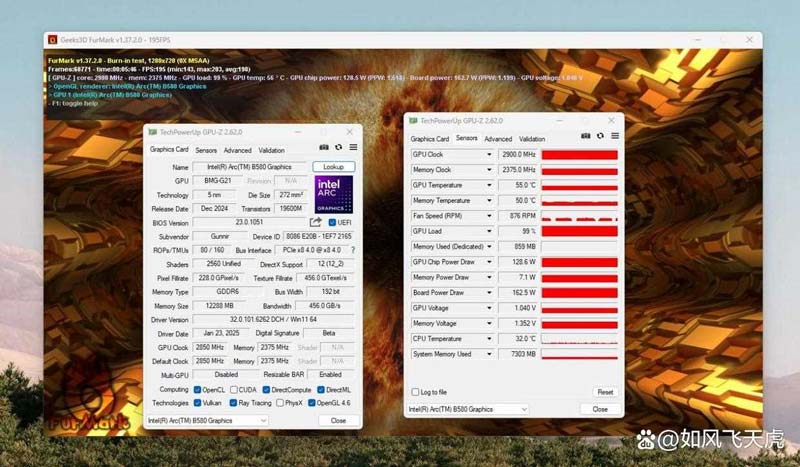Expand the GPU Clock sensor dropdown

489,155
